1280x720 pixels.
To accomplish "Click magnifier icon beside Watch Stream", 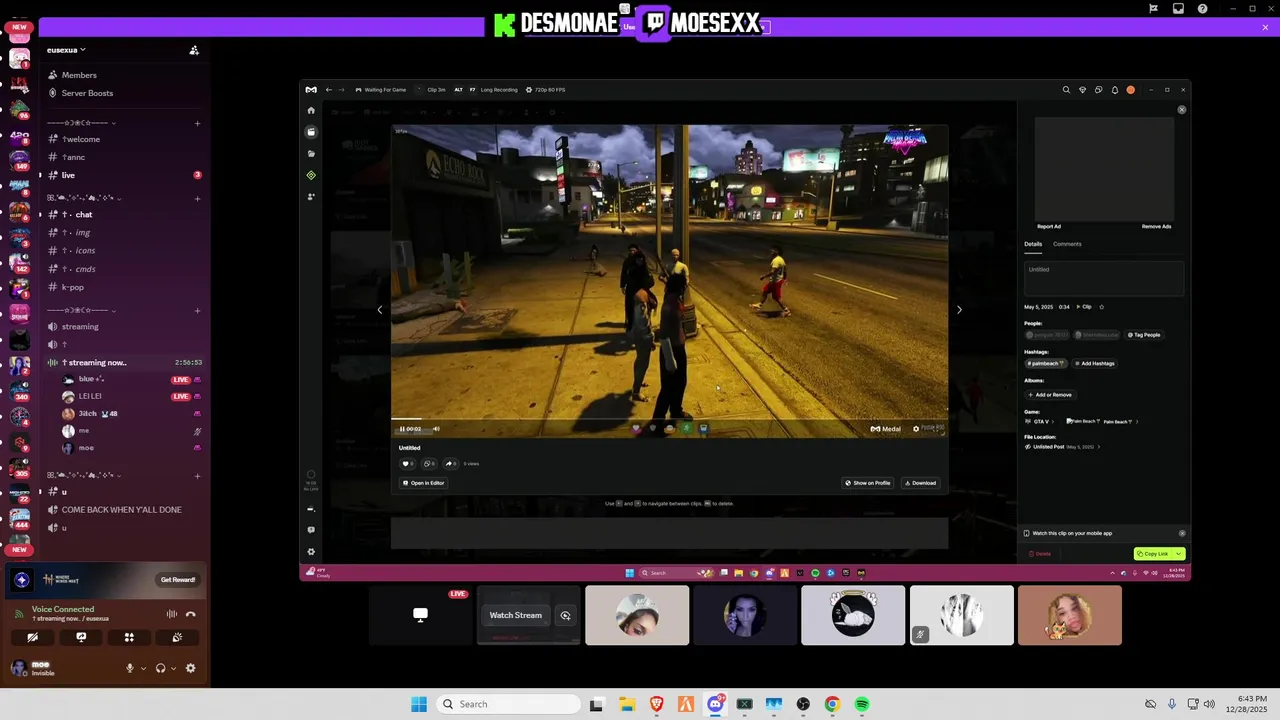I will 565,616.
